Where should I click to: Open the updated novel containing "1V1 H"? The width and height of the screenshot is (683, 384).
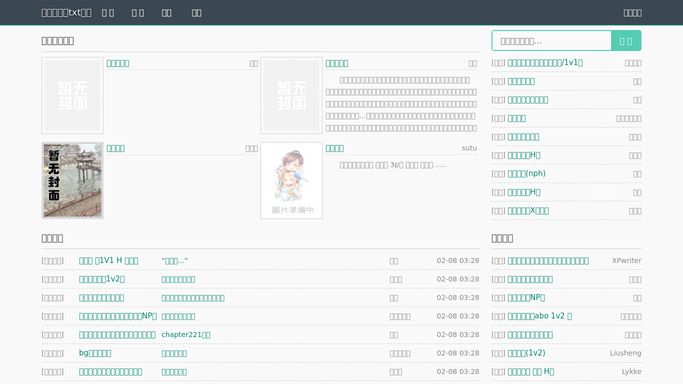point(108,261)
